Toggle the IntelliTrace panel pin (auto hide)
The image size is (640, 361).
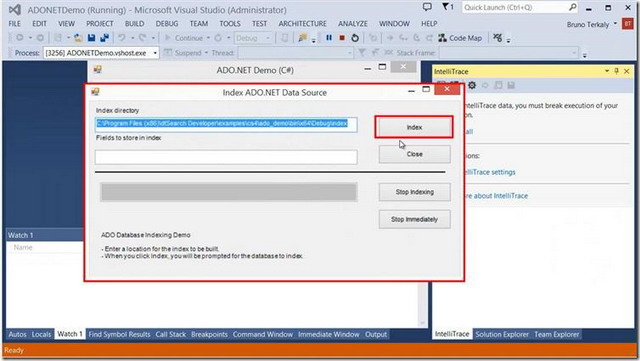(616, 71)
